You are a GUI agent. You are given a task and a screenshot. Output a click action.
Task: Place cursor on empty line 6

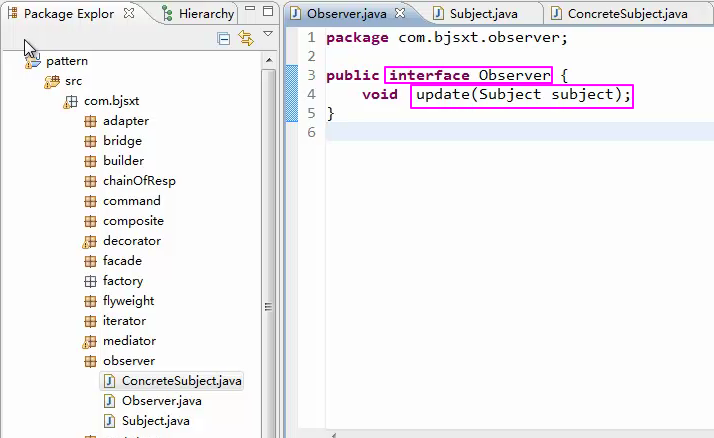click(x=519, y=132)
